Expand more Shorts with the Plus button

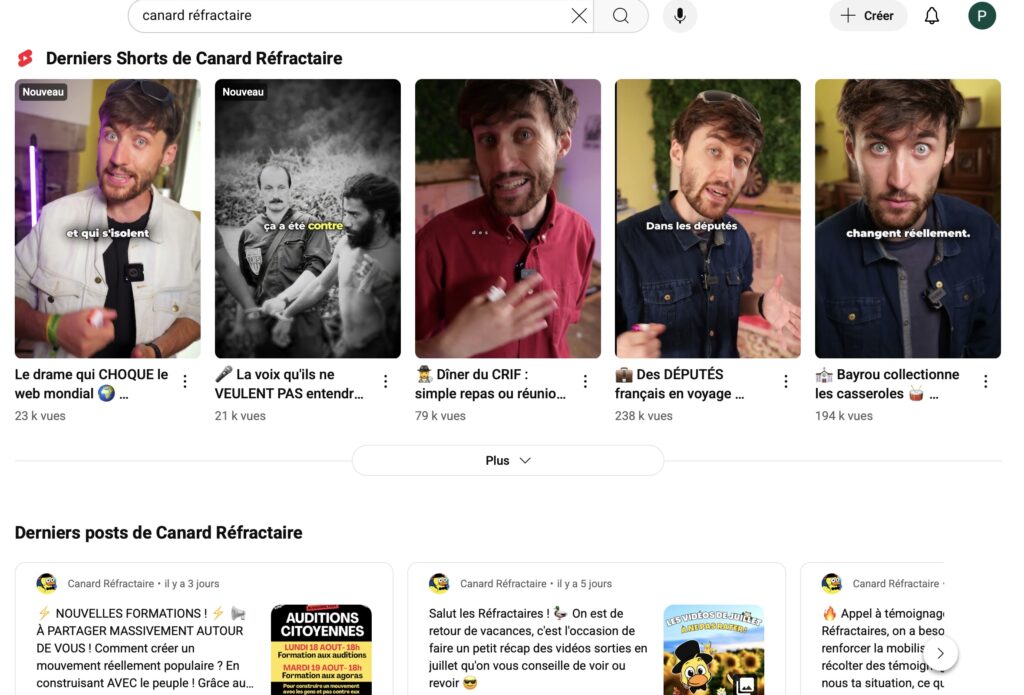tap(508, 460)
